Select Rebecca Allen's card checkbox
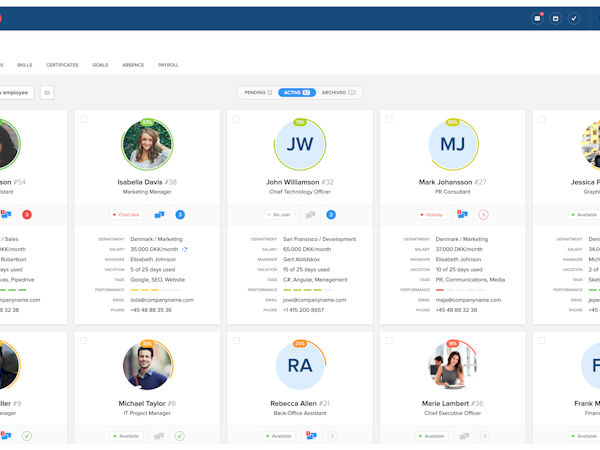The image size is (600, 450). click(x=236, y=341)
